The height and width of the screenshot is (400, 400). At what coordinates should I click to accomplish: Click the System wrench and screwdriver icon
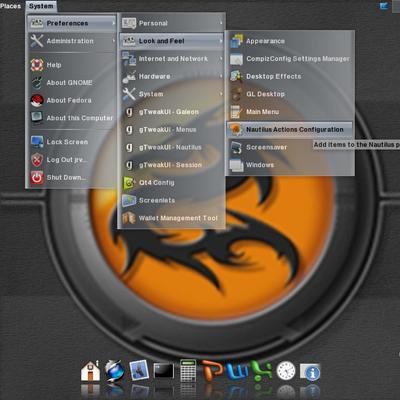pyautogui.click(x=129, y=94)
